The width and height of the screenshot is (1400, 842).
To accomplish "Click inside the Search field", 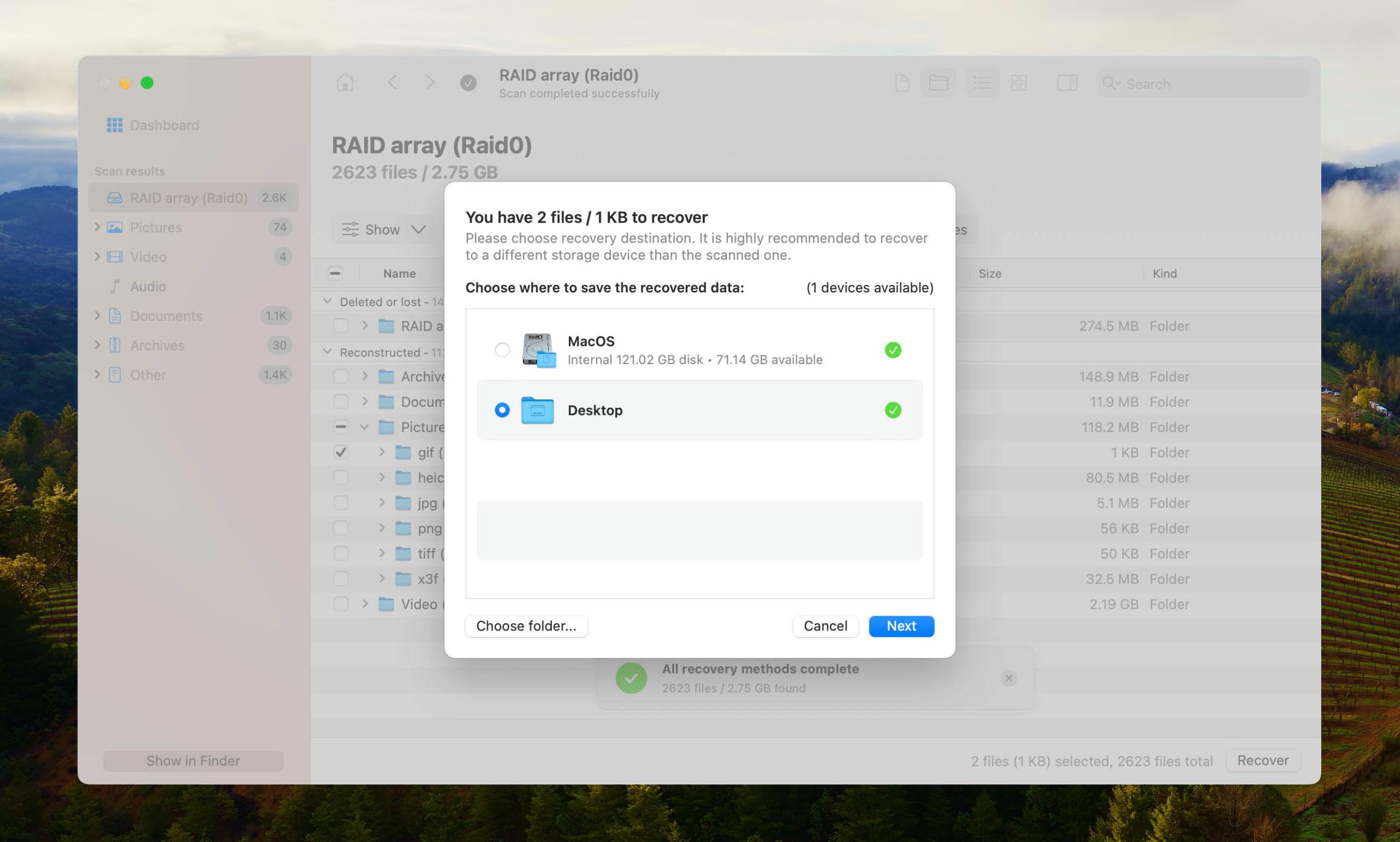I will point(1202,83).
